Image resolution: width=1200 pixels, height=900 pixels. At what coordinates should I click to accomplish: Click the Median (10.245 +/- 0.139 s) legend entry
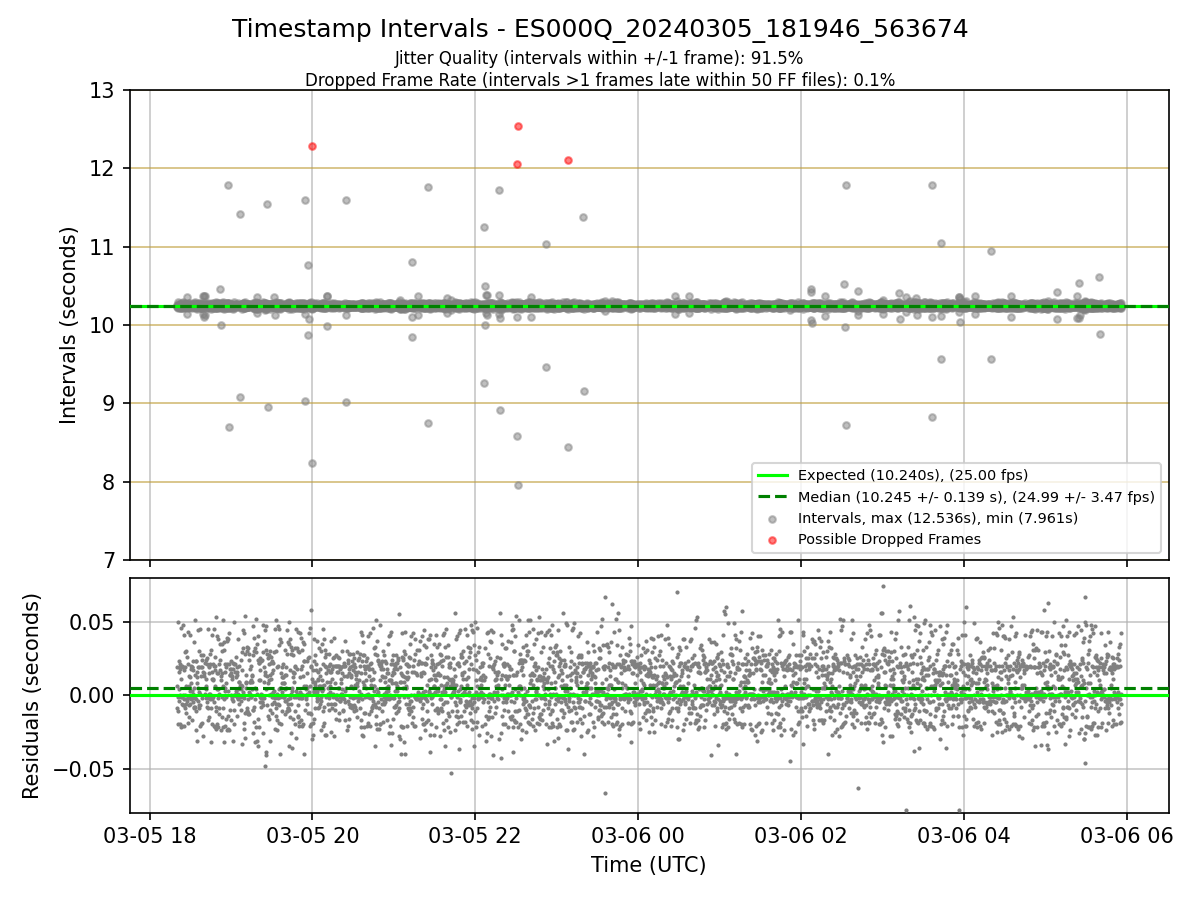956,496
